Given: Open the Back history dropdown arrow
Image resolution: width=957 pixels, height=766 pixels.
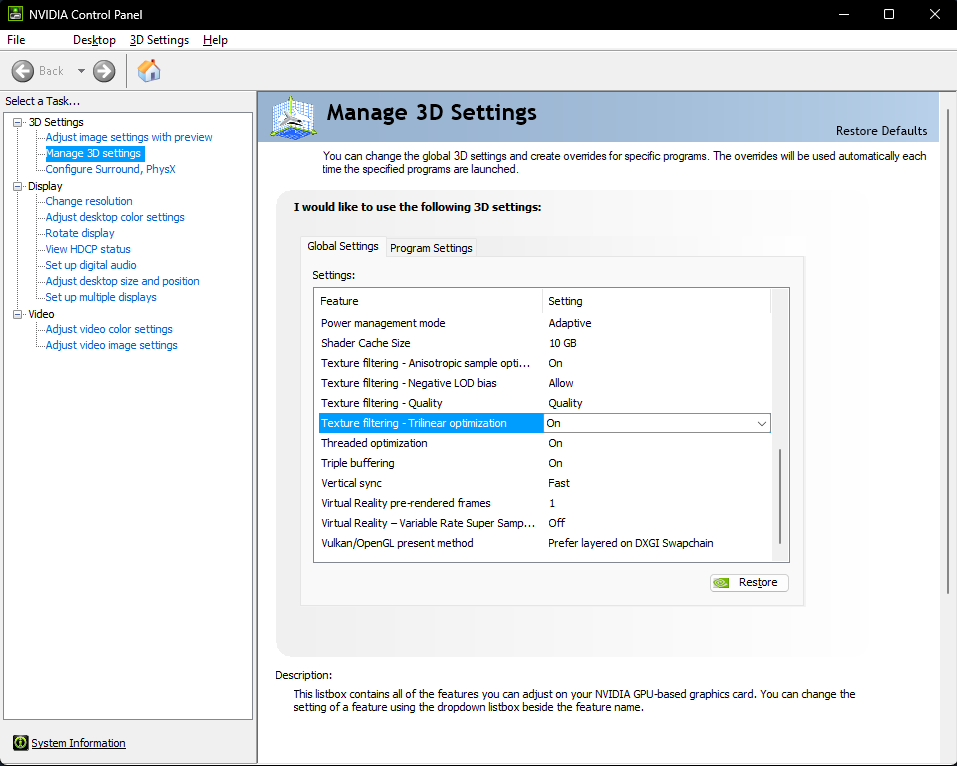Looking at the screenshot, I should tap(81, 71).
